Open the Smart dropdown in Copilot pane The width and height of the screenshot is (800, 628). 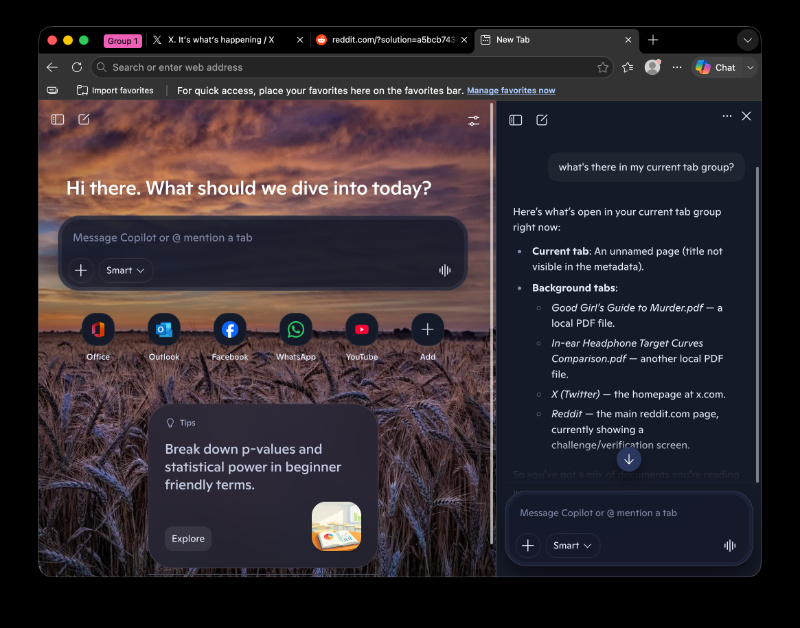point(572,546)
